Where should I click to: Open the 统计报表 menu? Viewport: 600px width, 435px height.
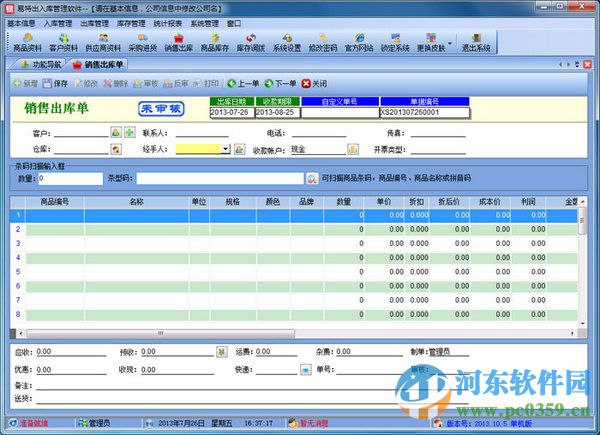coord(168,23)
